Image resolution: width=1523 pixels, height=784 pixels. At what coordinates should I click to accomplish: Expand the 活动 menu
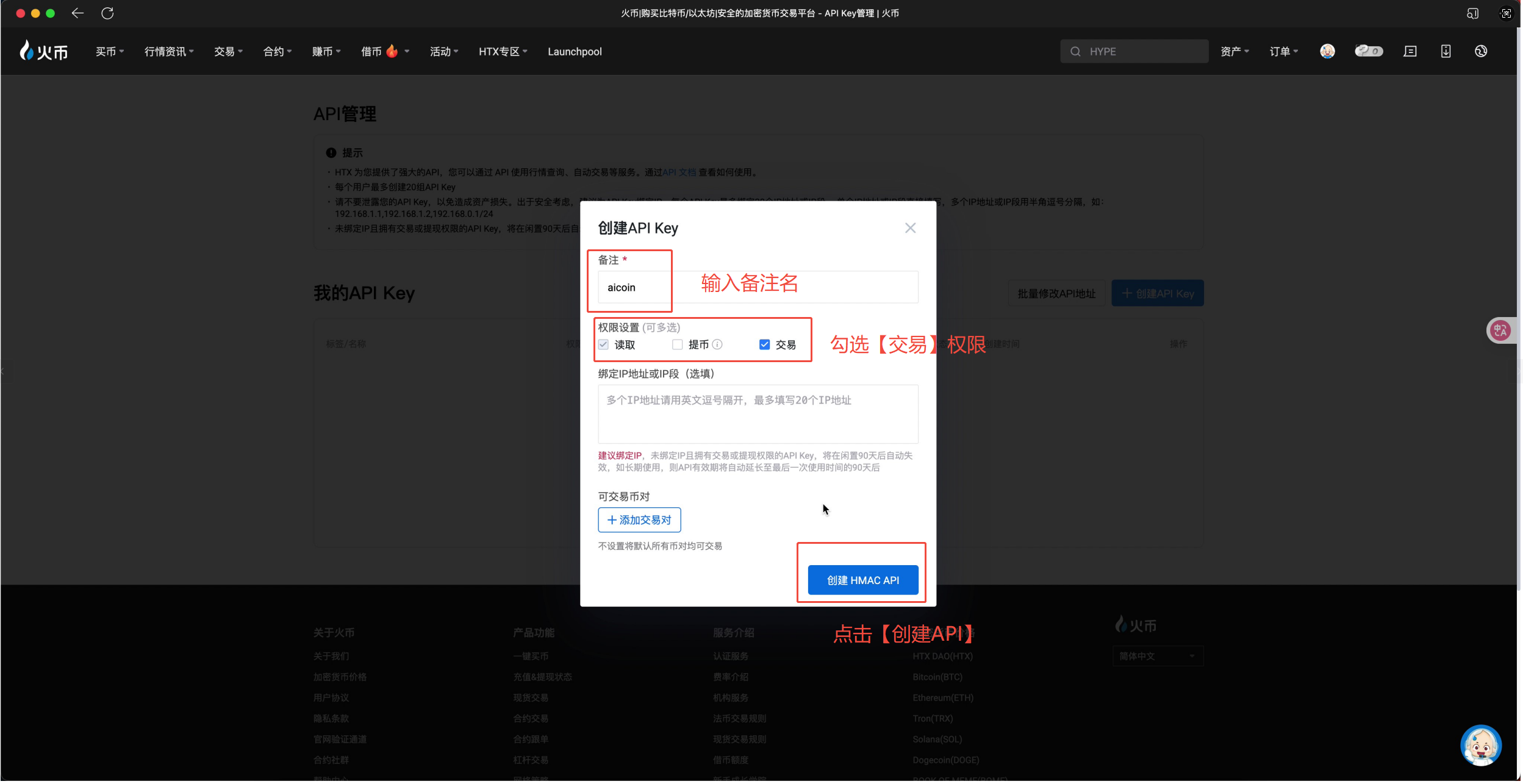pyautogui.click(x=444, y=51)
